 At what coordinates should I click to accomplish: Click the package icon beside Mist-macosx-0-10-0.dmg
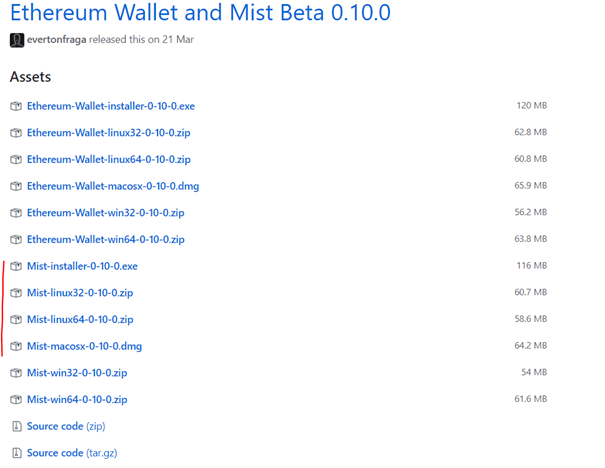(16, 346)
